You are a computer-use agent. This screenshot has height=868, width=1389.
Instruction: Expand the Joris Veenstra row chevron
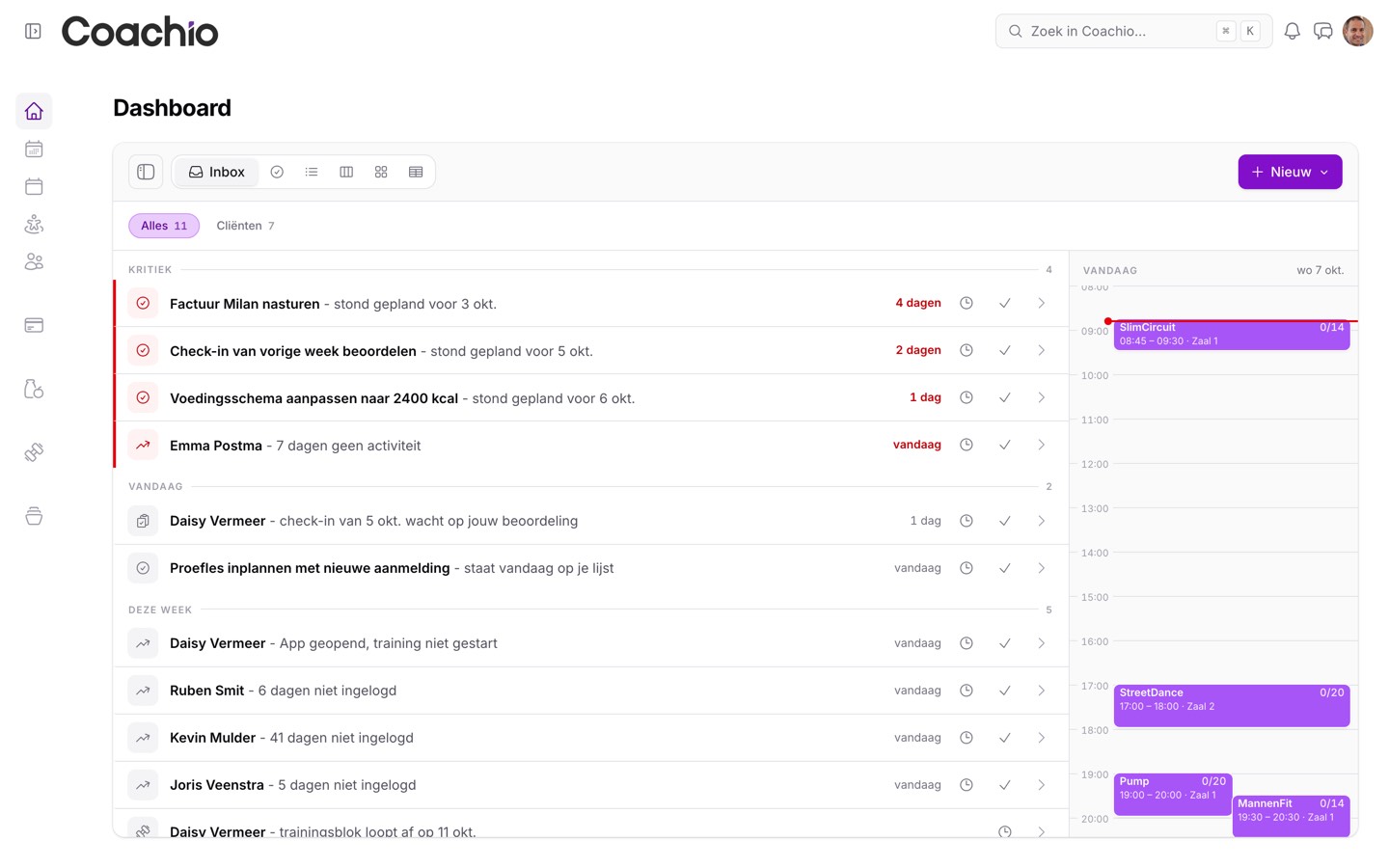coord(1042,785)
